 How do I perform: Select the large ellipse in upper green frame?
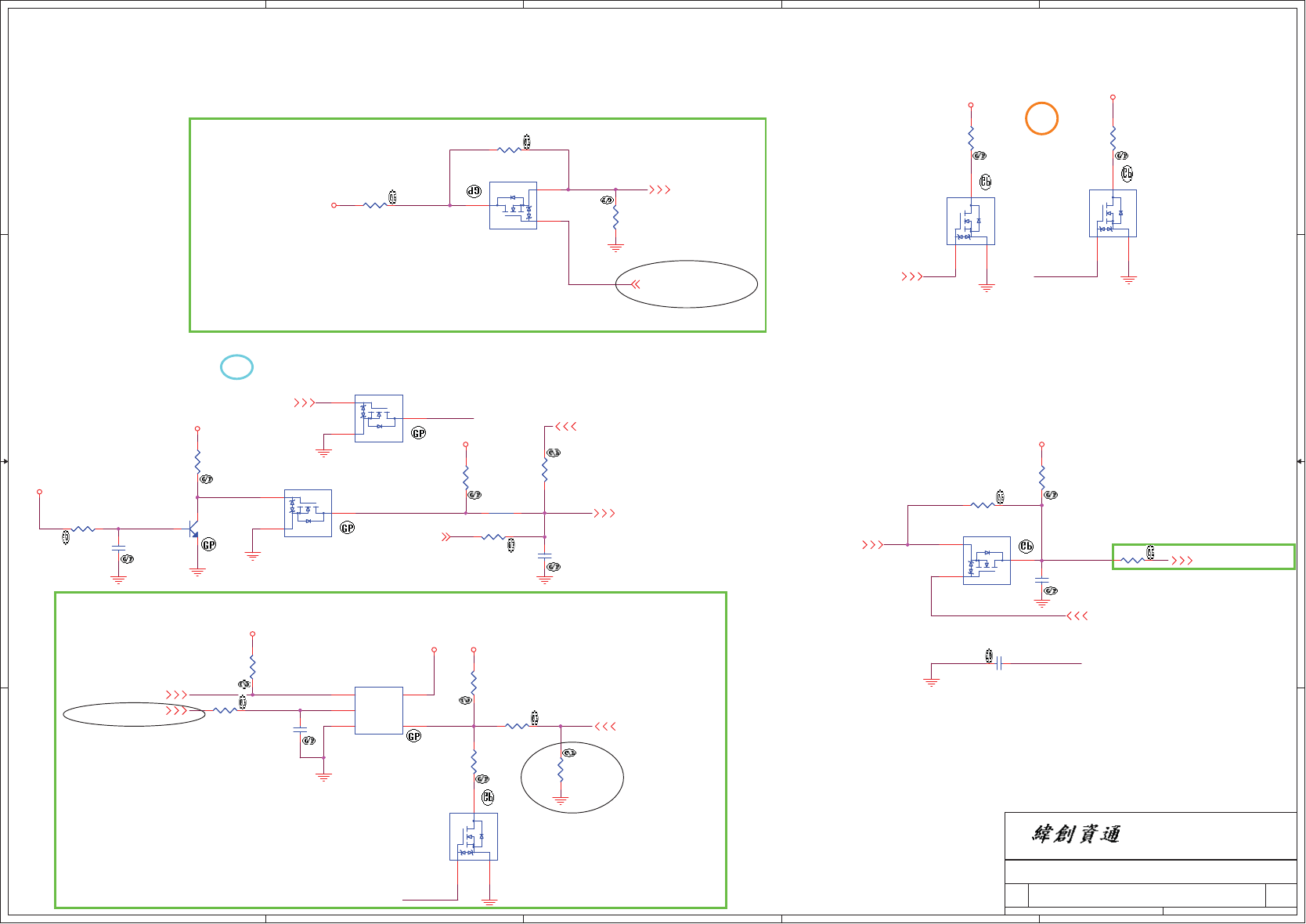(687, 284)
